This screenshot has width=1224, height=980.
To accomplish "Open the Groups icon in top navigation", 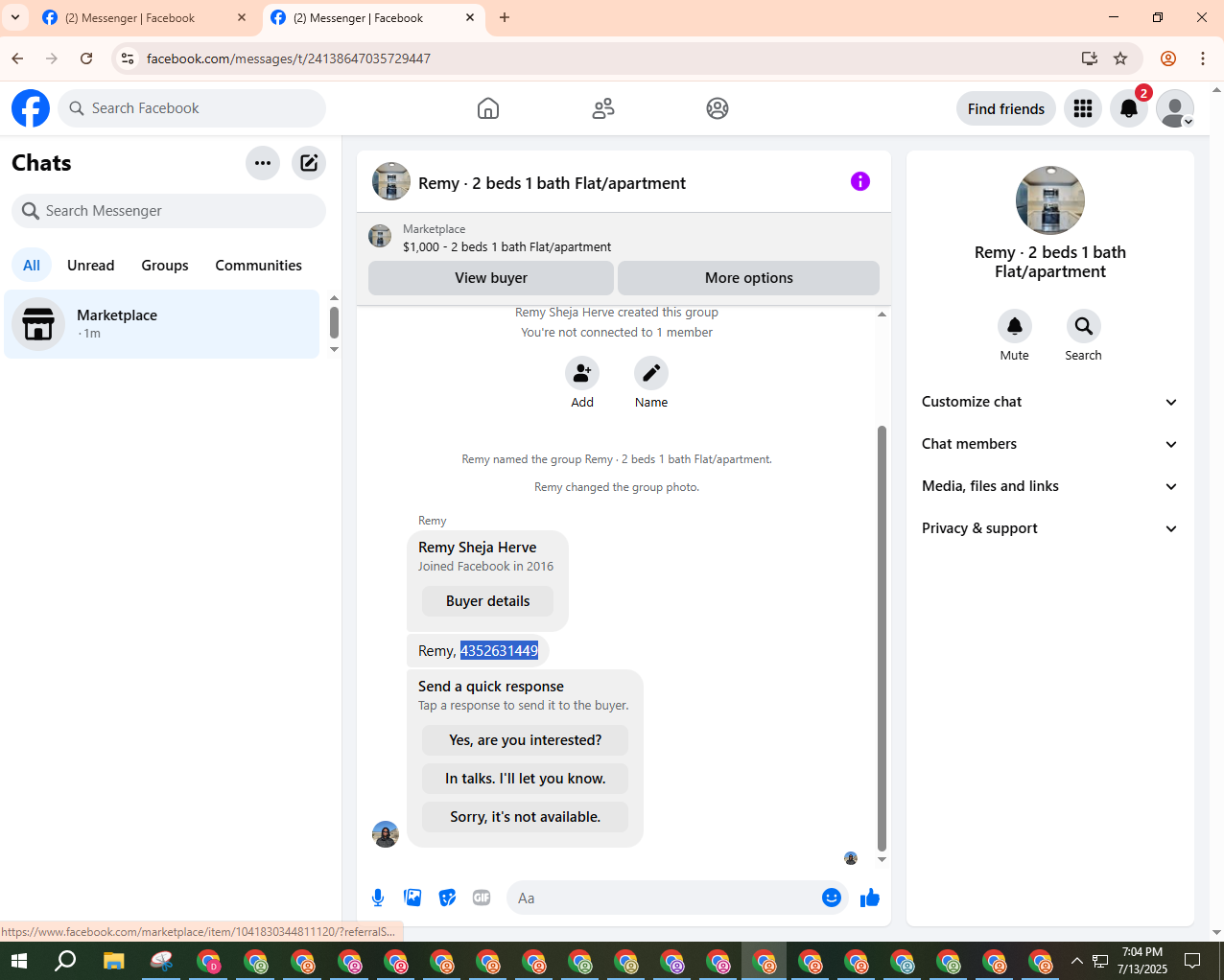I will coord(718,108).
